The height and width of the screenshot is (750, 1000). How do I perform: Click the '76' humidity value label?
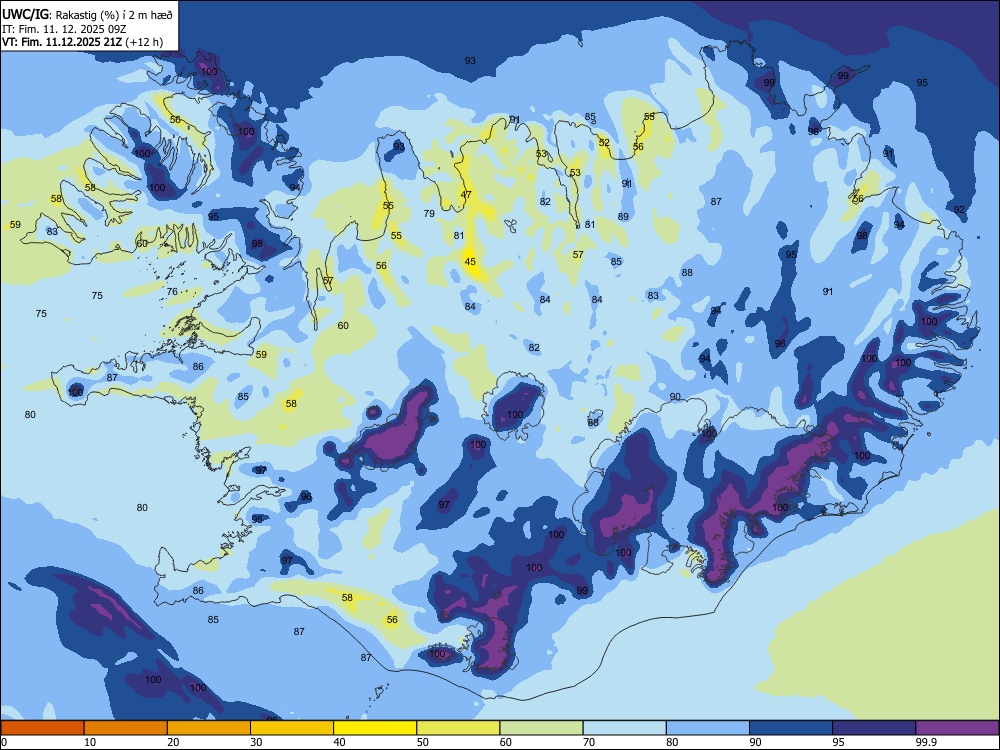point(172,291)
